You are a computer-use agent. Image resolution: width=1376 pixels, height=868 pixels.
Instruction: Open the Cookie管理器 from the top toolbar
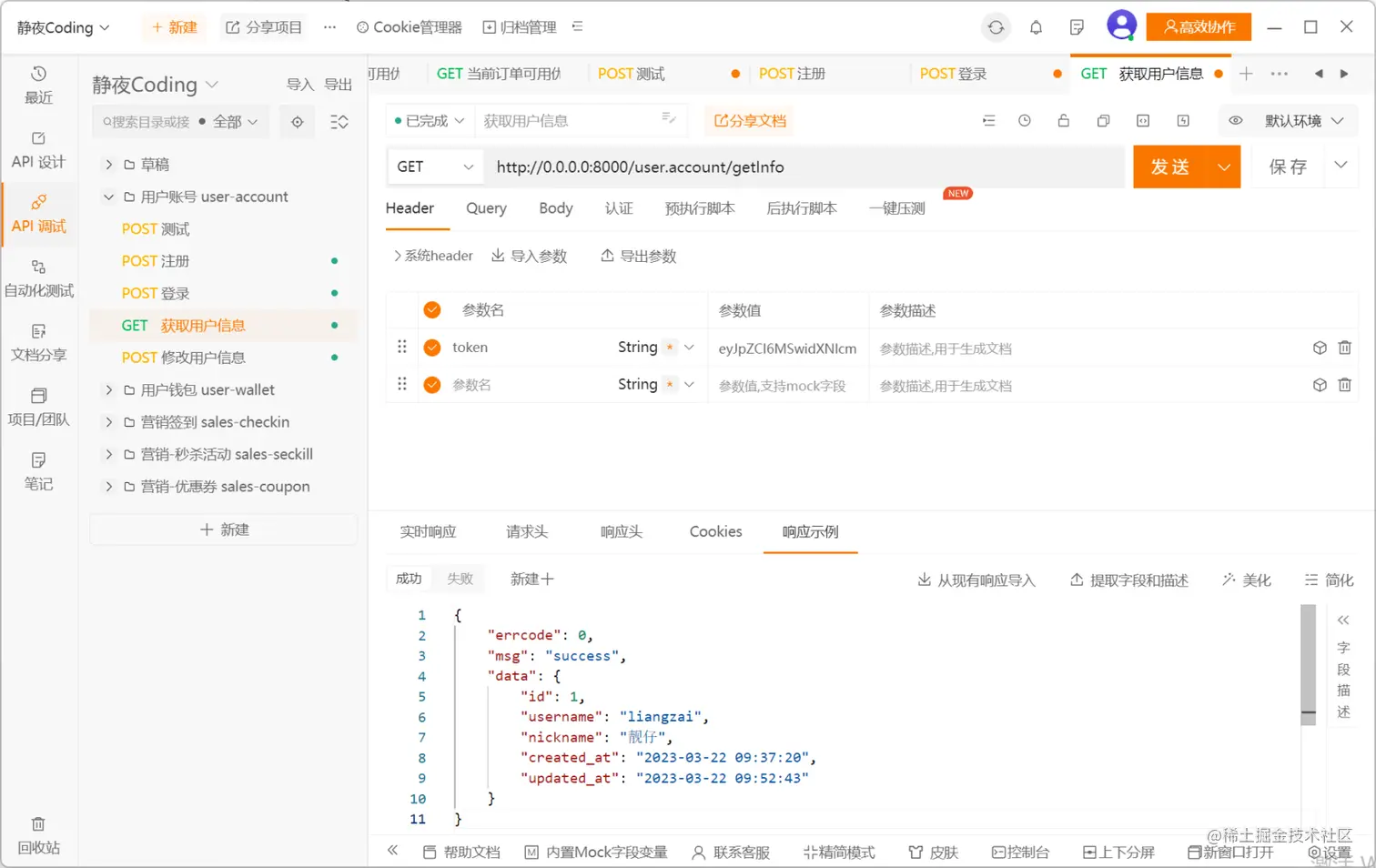(x=408, y=27)
